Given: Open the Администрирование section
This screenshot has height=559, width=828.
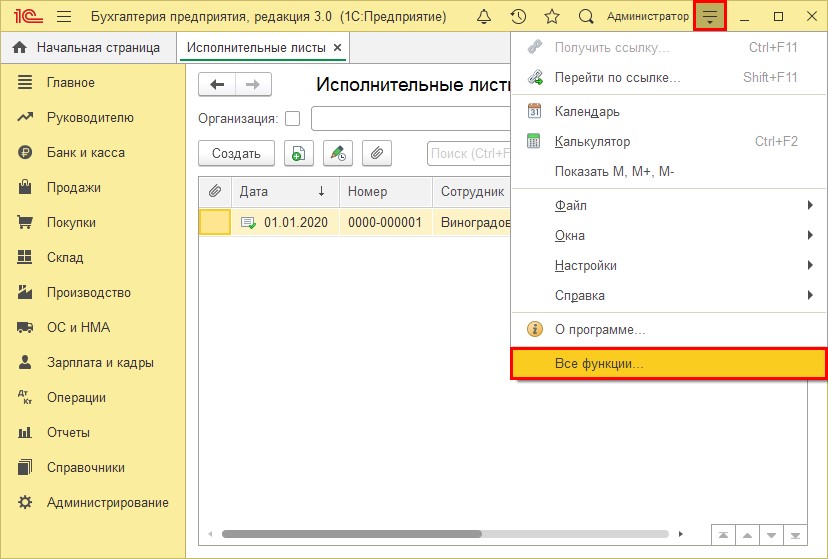Looking at the screenshot, I should pyautogui.click(x=107, y=502).
